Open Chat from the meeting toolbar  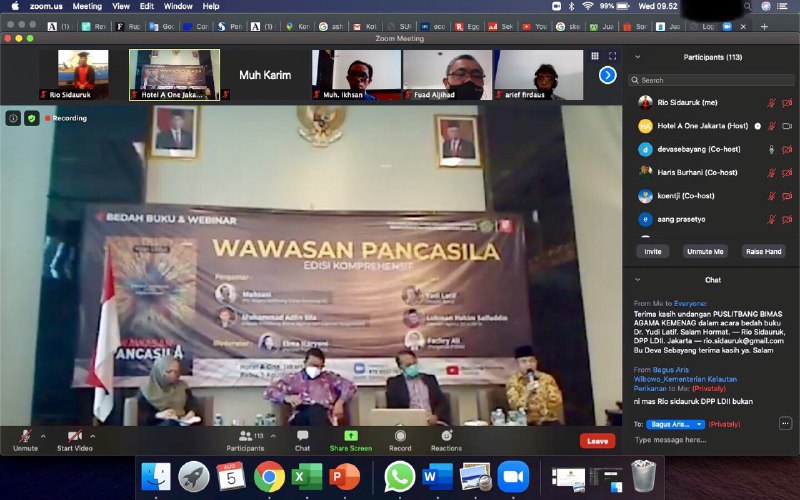(x=302, y=436)
